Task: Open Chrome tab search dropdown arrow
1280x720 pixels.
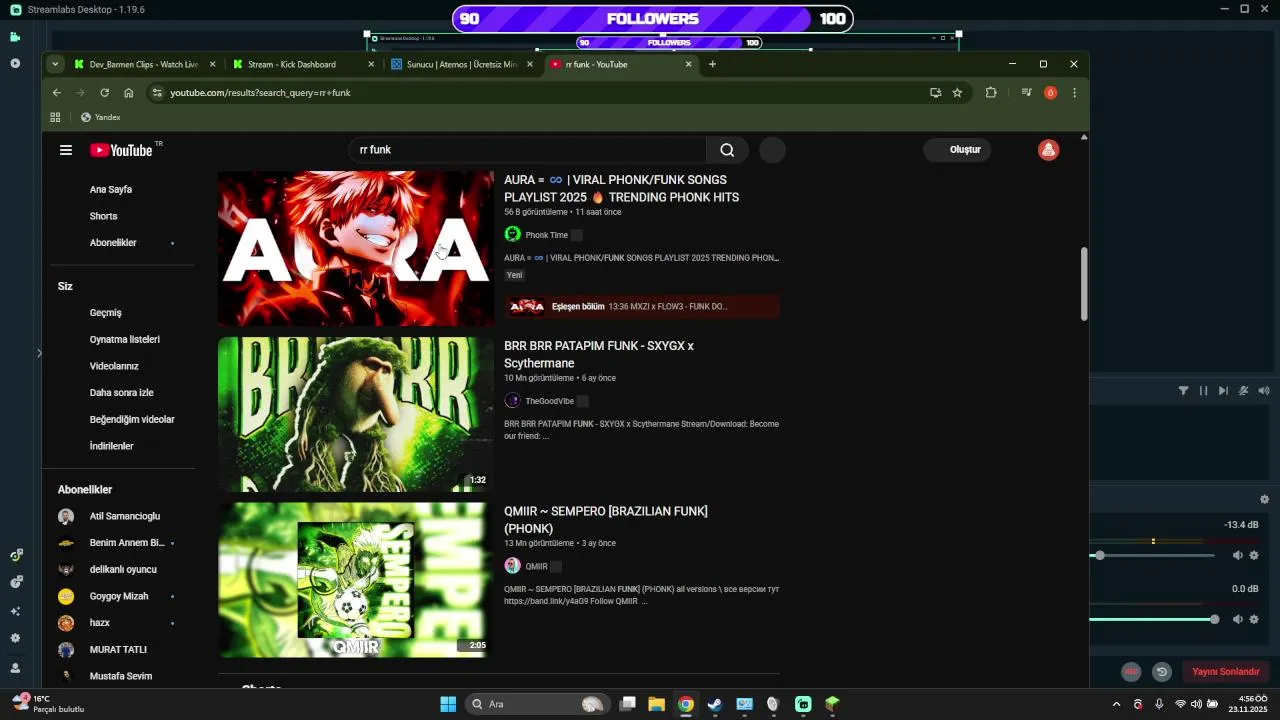Action: tap(55, 64)
